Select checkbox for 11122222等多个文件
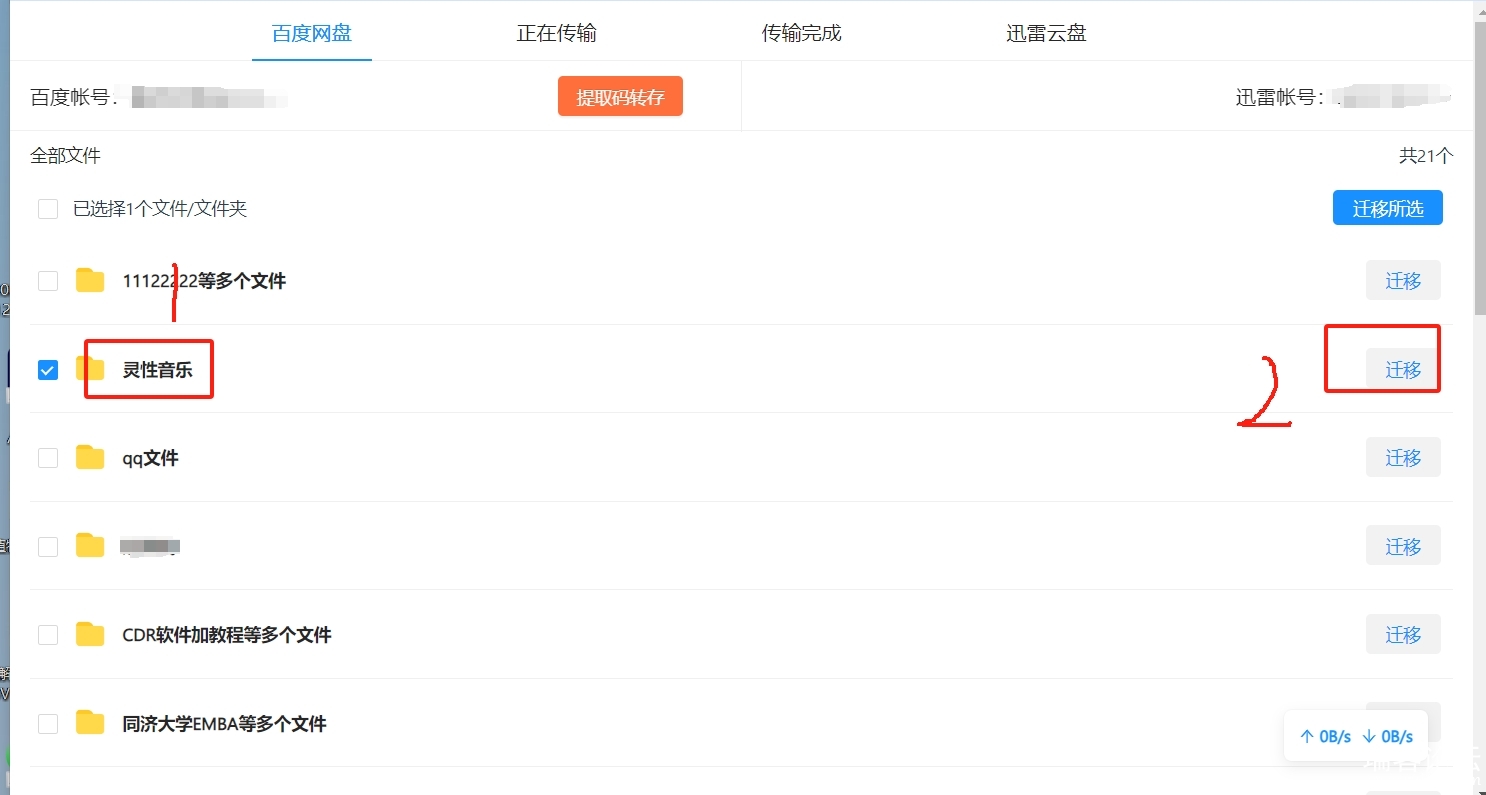 (48, 281)
